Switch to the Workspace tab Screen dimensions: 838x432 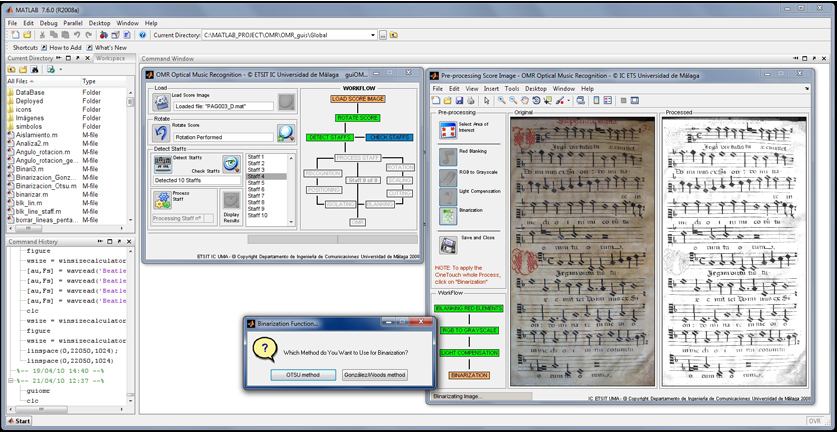pyautogui.click(x=110, y=58)
